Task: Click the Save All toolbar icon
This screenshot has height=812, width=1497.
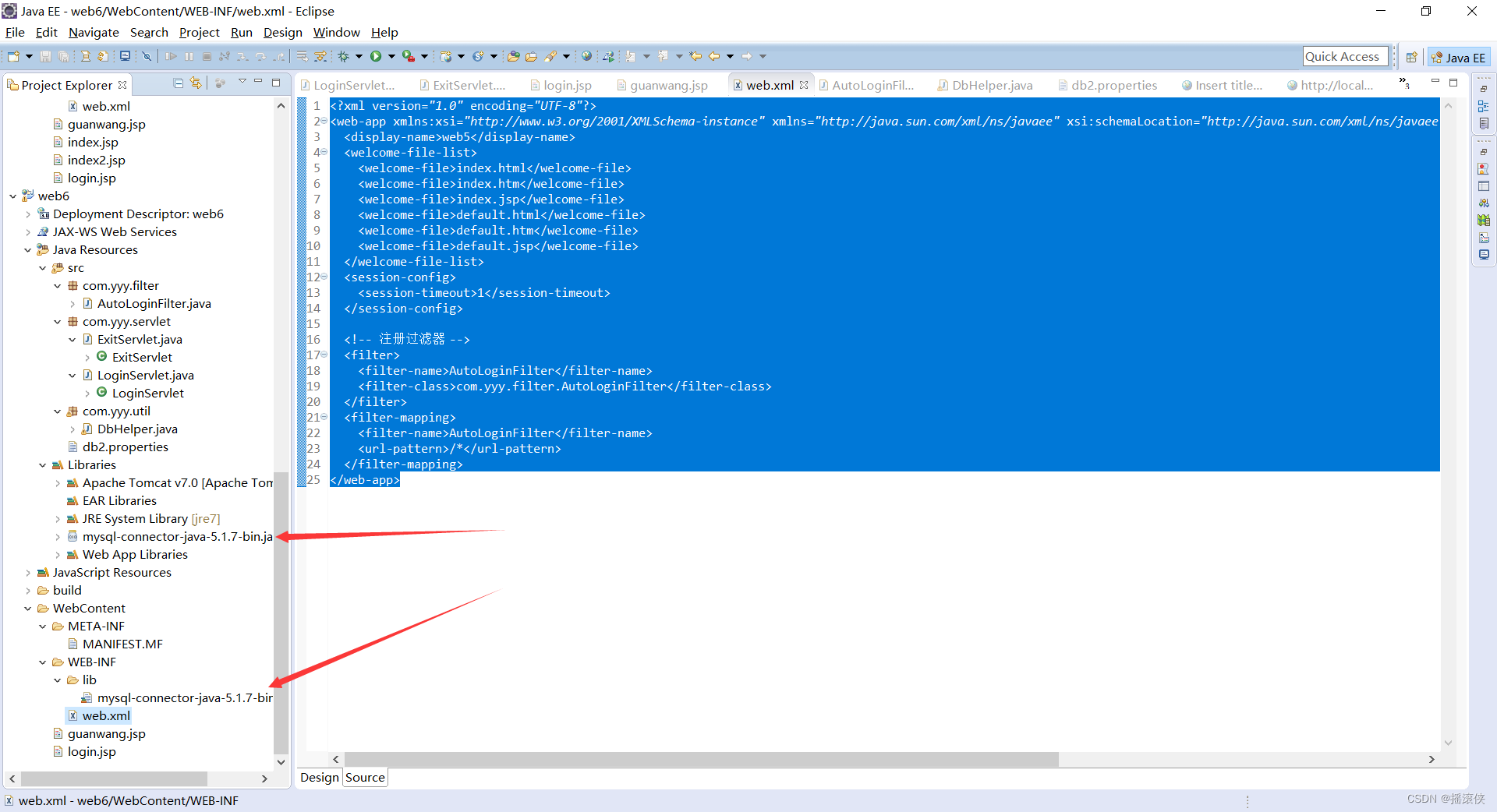Action: (63, 56)
